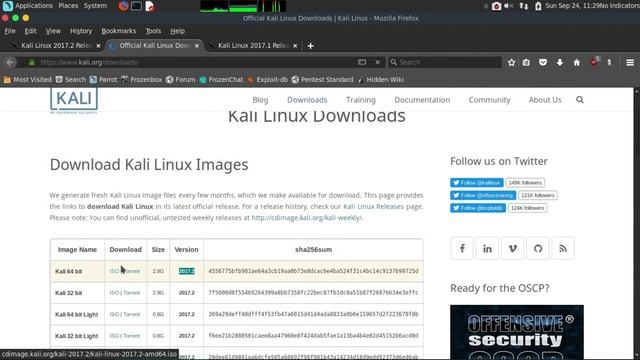Switch to the Kali Linux 2017.2 Release tab
The height and width of the screenshot is (360, 640).
(56, 45)
